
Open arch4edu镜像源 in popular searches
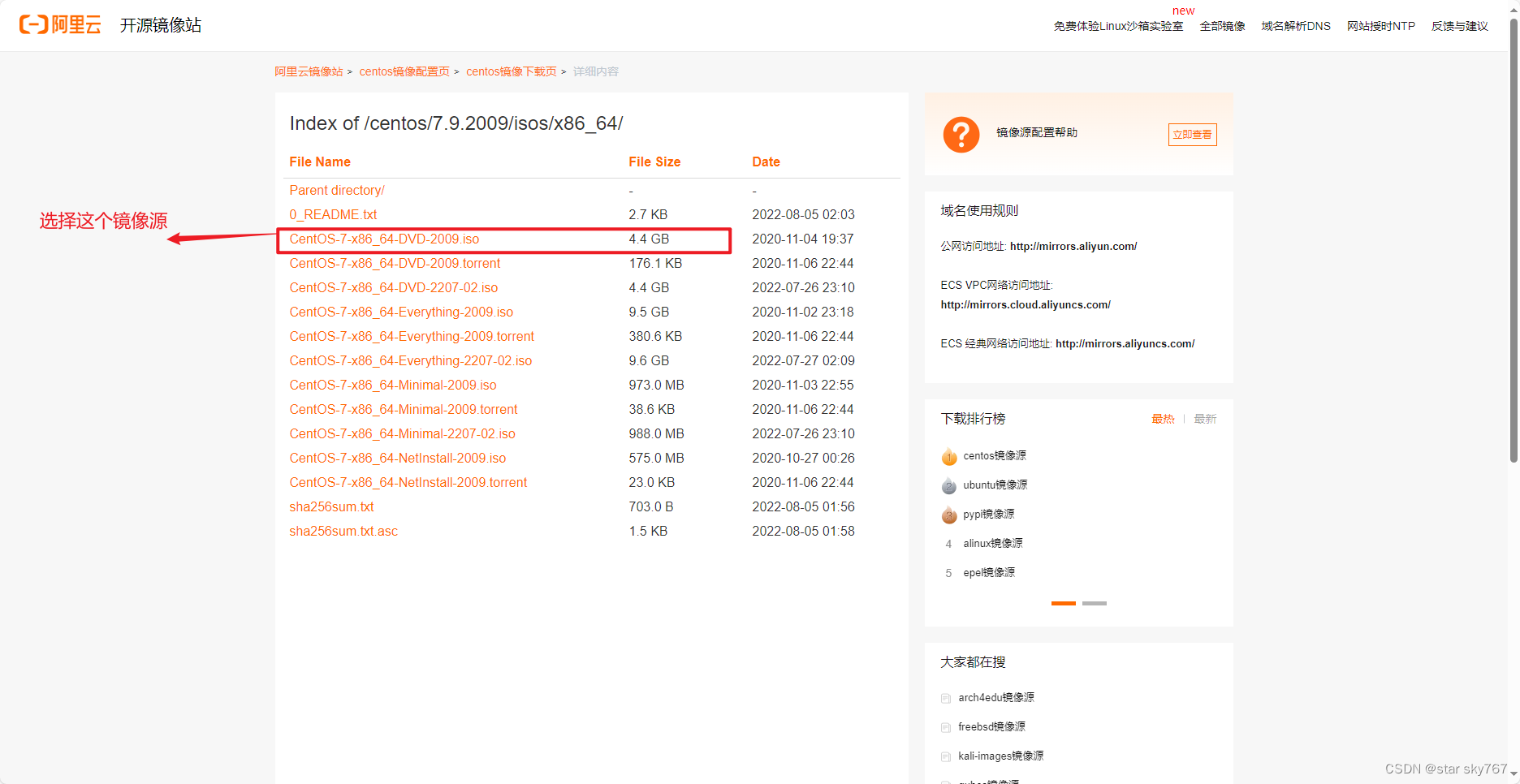[x=996, y=698]
